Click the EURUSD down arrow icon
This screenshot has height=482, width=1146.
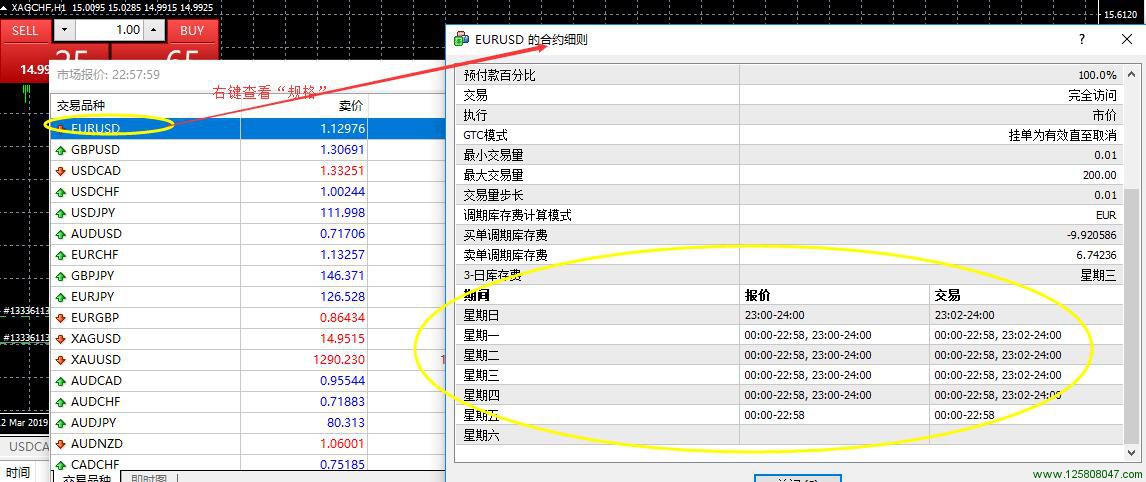tap(61, 129)
